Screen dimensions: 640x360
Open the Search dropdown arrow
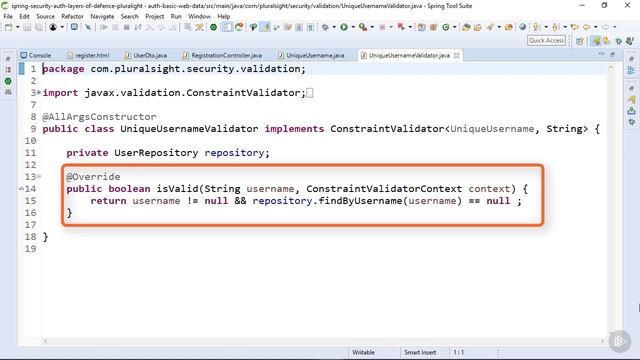(499, 27)
